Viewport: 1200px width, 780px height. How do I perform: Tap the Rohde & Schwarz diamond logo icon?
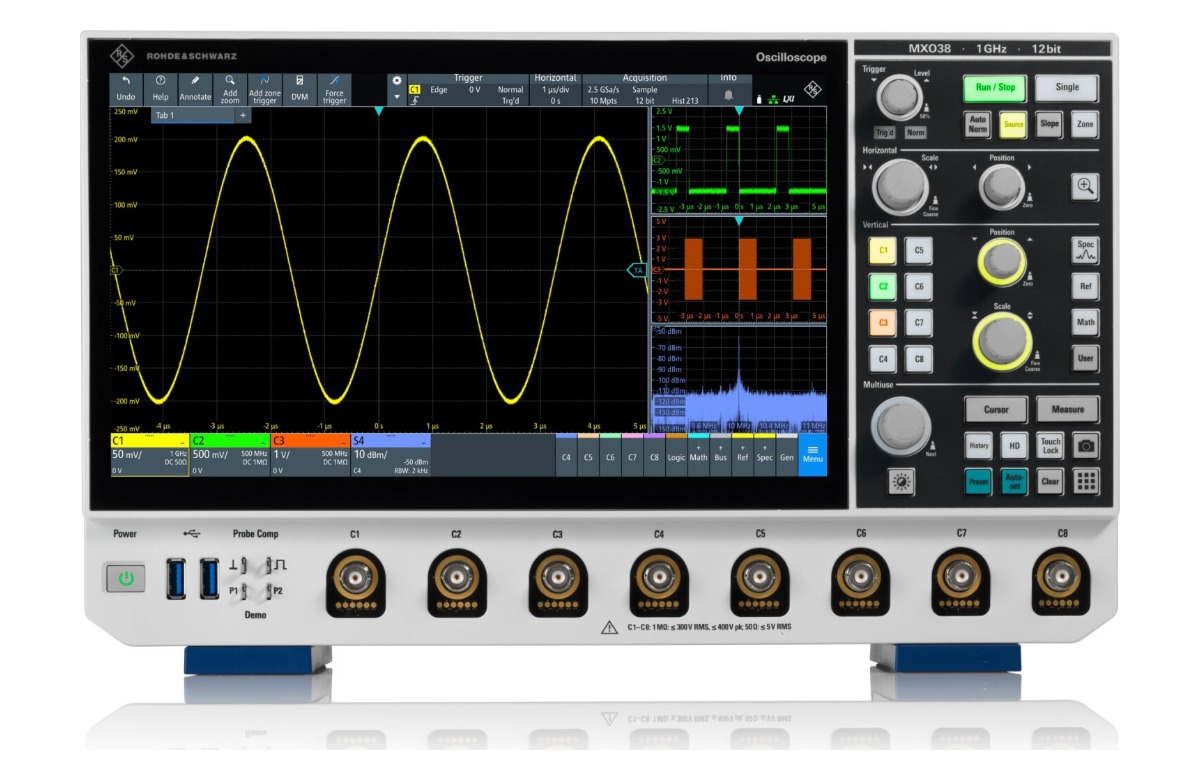(813, 89)
